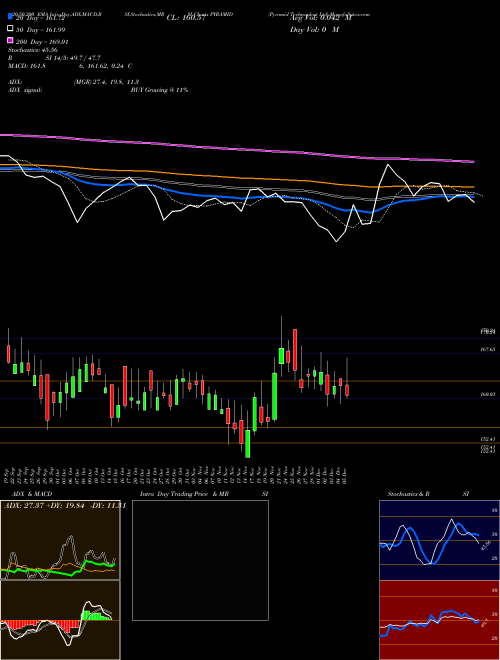Click the tallest green candle near 20 Nov
500x660 pixels.
[x=274, y=396]
